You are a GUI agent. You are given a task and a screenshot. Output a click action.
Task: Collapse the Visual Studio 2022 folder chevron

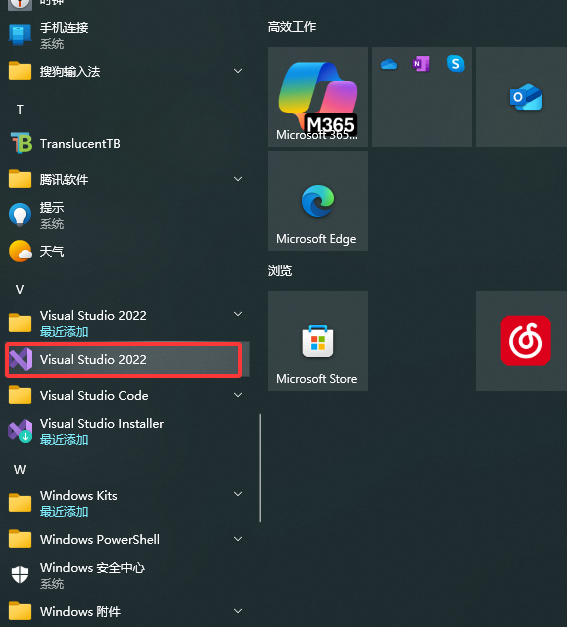coord(238,314)
